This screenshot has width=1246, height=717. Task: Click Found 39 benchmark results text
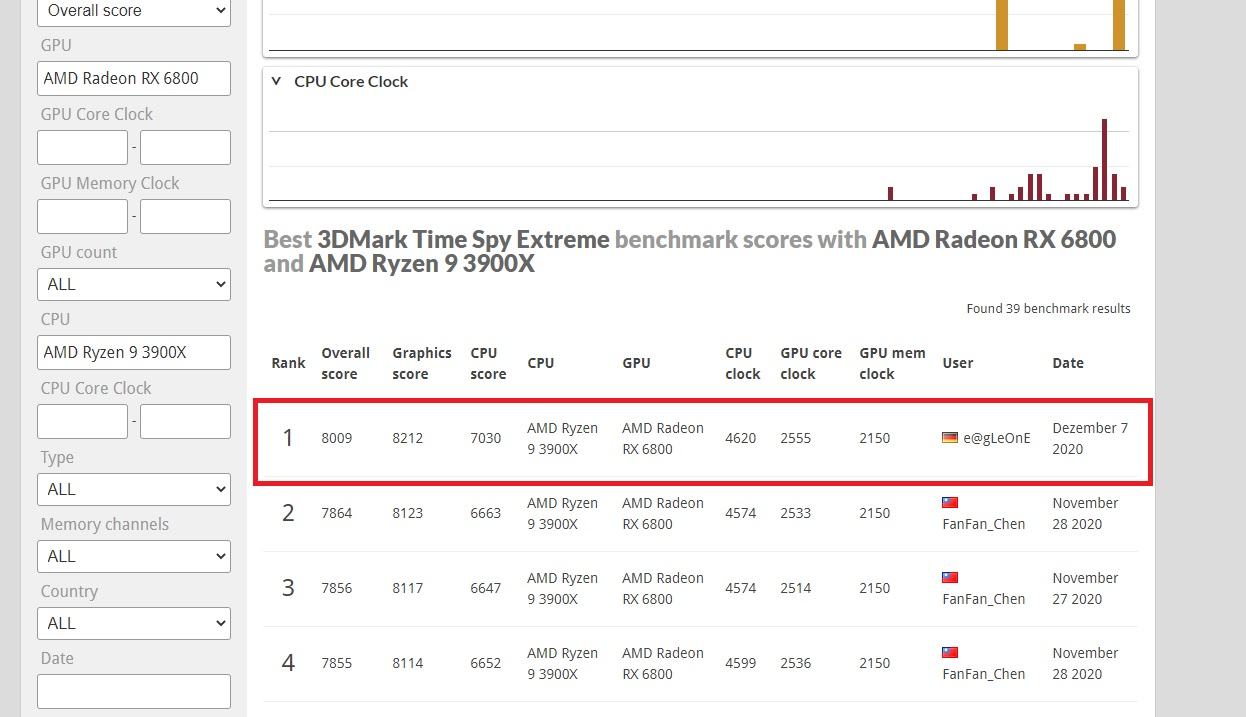1048,308
